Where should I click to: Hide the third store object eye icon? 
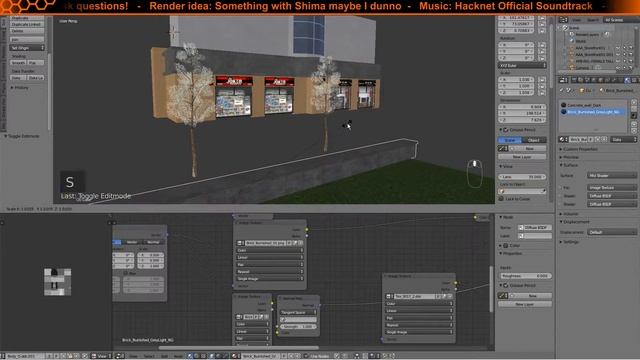coord(618,61)
